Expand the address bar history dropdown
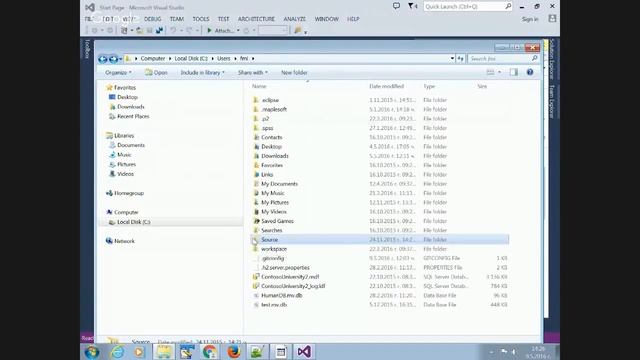 click(452, 58)
